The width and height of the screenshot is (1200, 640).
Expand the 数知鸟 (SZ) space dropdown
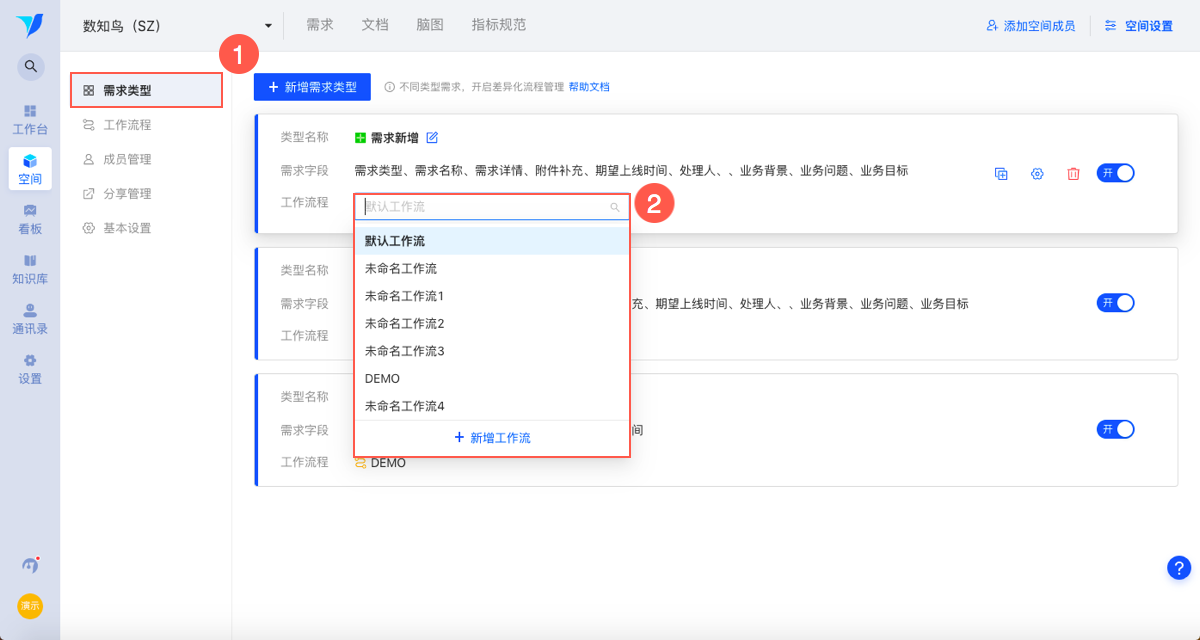(268, 26)
